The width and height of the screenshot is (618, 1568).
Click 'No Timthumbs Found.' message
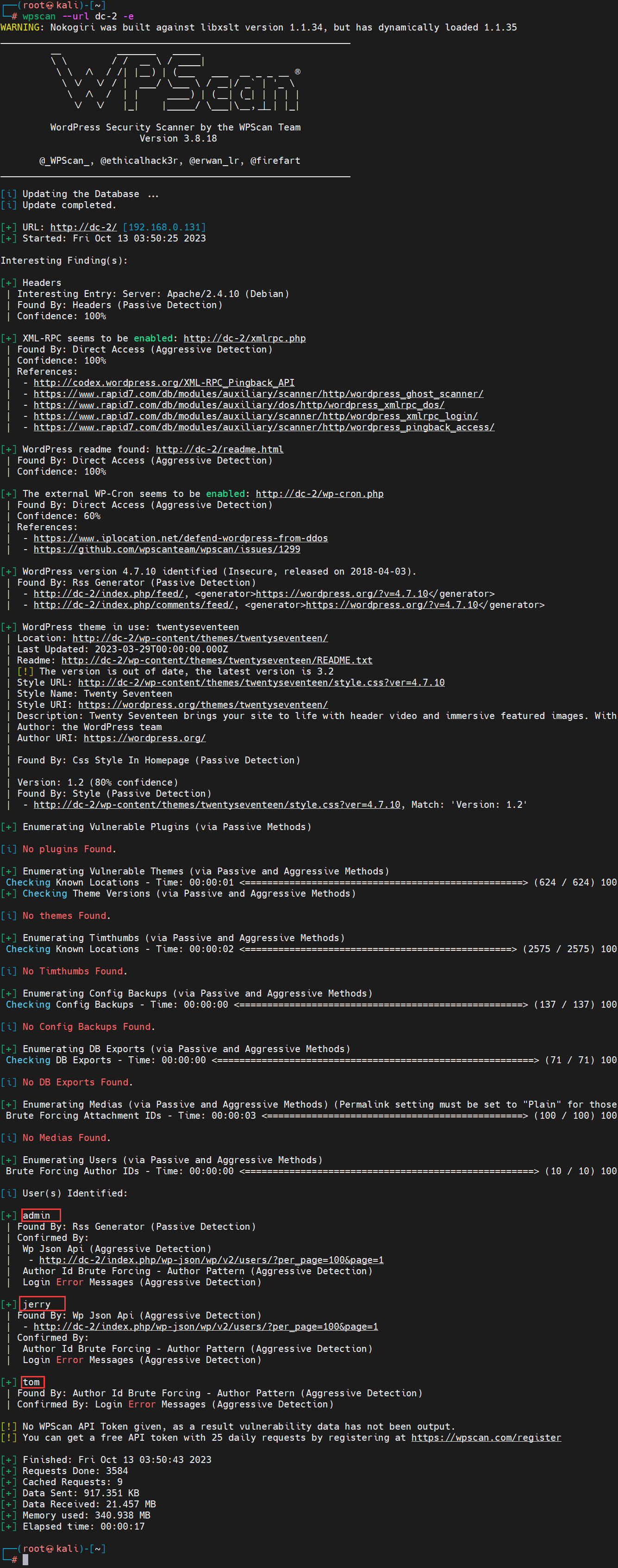pyautogui.click(x=75, y=972)
